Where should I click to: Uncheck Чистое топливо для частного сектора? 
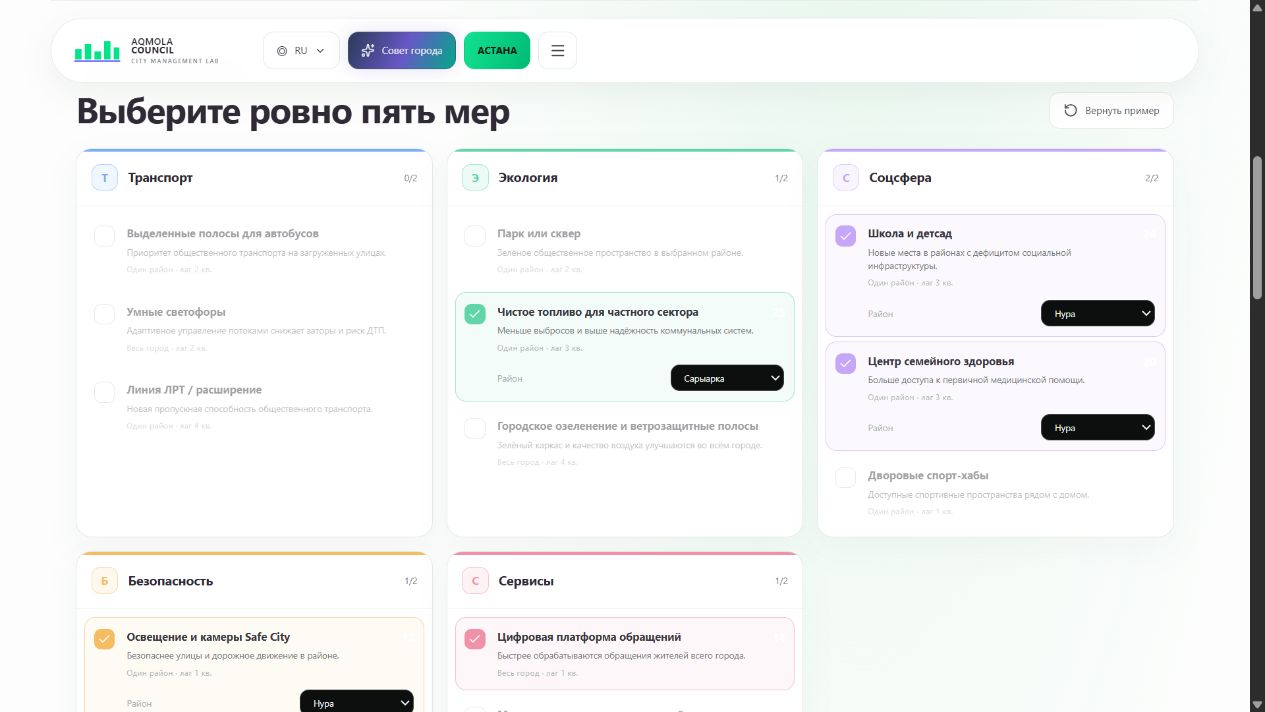coord(475,314)
